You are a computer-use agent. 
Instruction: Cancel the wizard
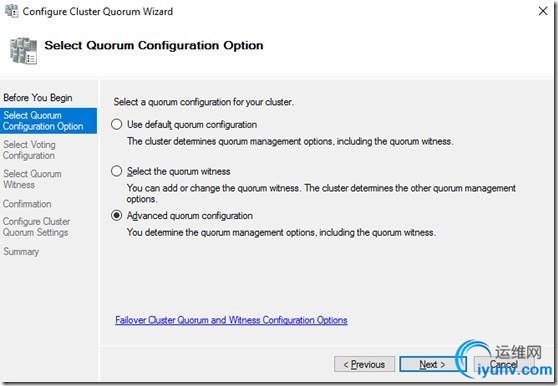(503, 364)
